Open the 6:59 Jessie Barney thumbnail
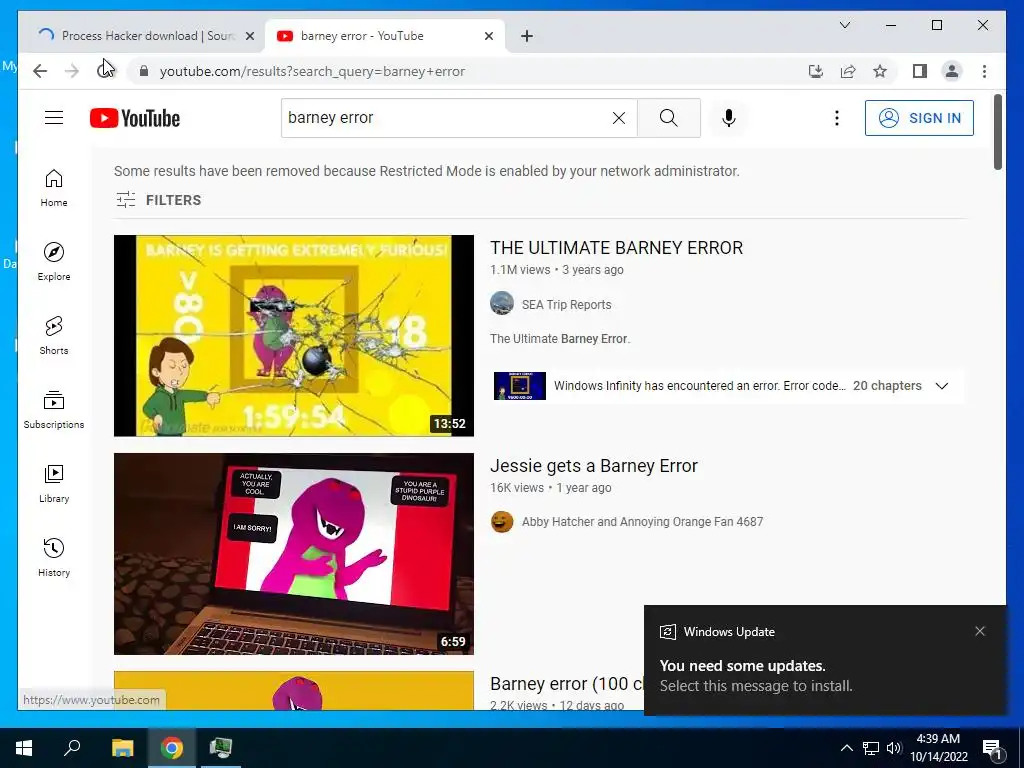Image resolution: width=1024 pixels, height=768 pixels. 294,554
